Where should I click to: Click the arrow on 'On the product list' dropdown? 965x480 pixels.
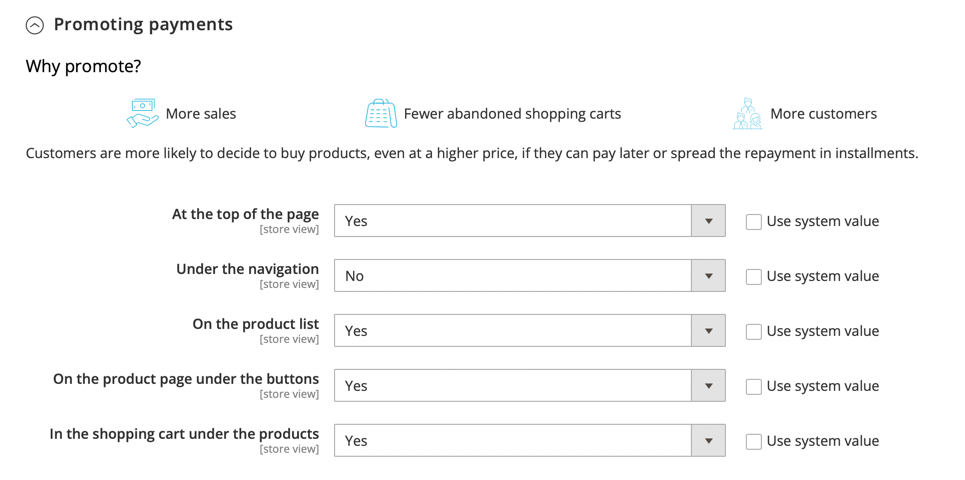coord(708,331)
